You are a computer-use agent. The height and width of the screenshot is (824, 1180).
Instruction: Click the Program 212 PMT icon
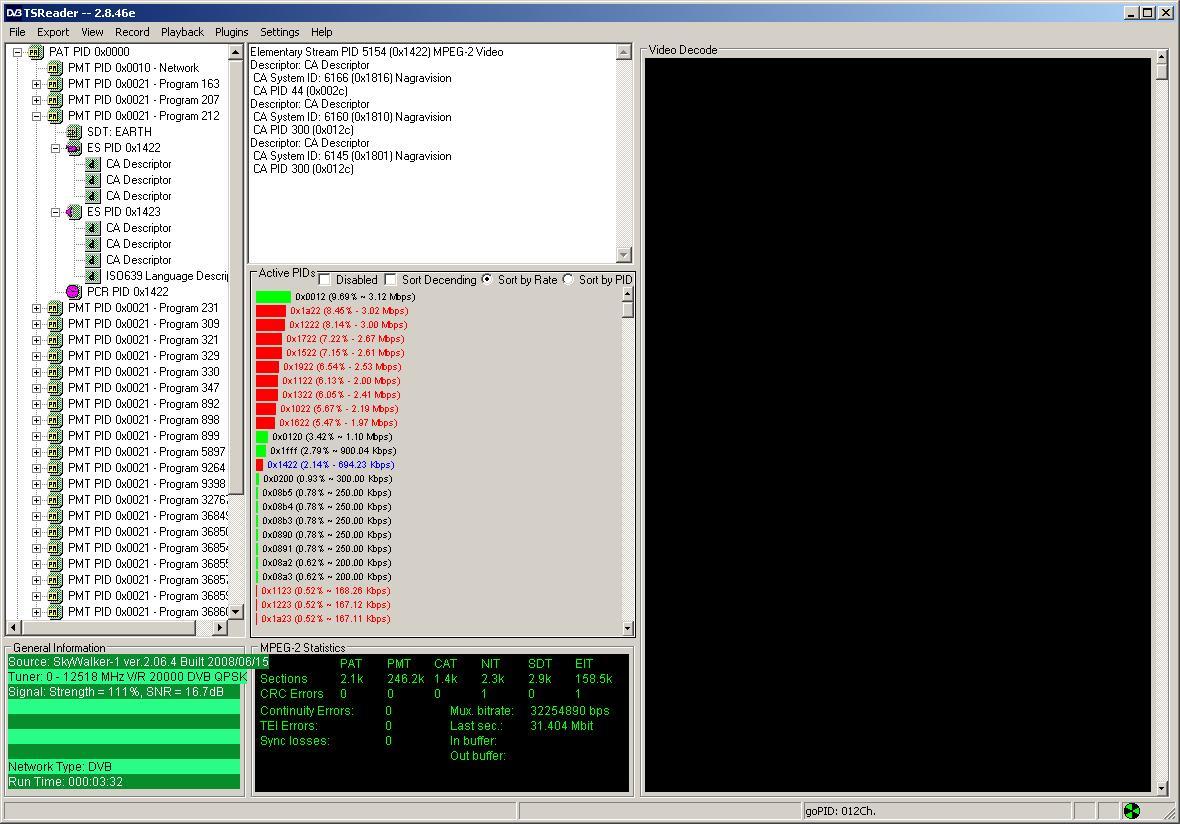[x=54, y=116]
